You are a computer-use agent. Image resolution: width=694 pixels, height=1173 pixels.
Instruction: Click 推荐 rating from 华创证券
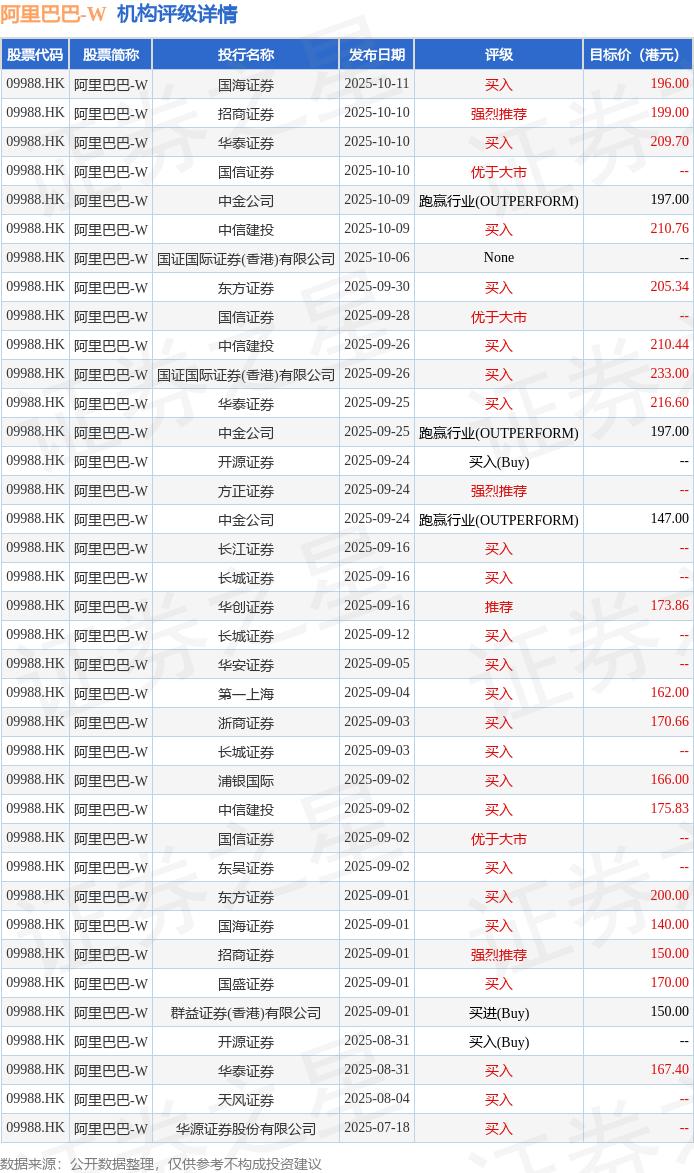[x=499, y=607]
